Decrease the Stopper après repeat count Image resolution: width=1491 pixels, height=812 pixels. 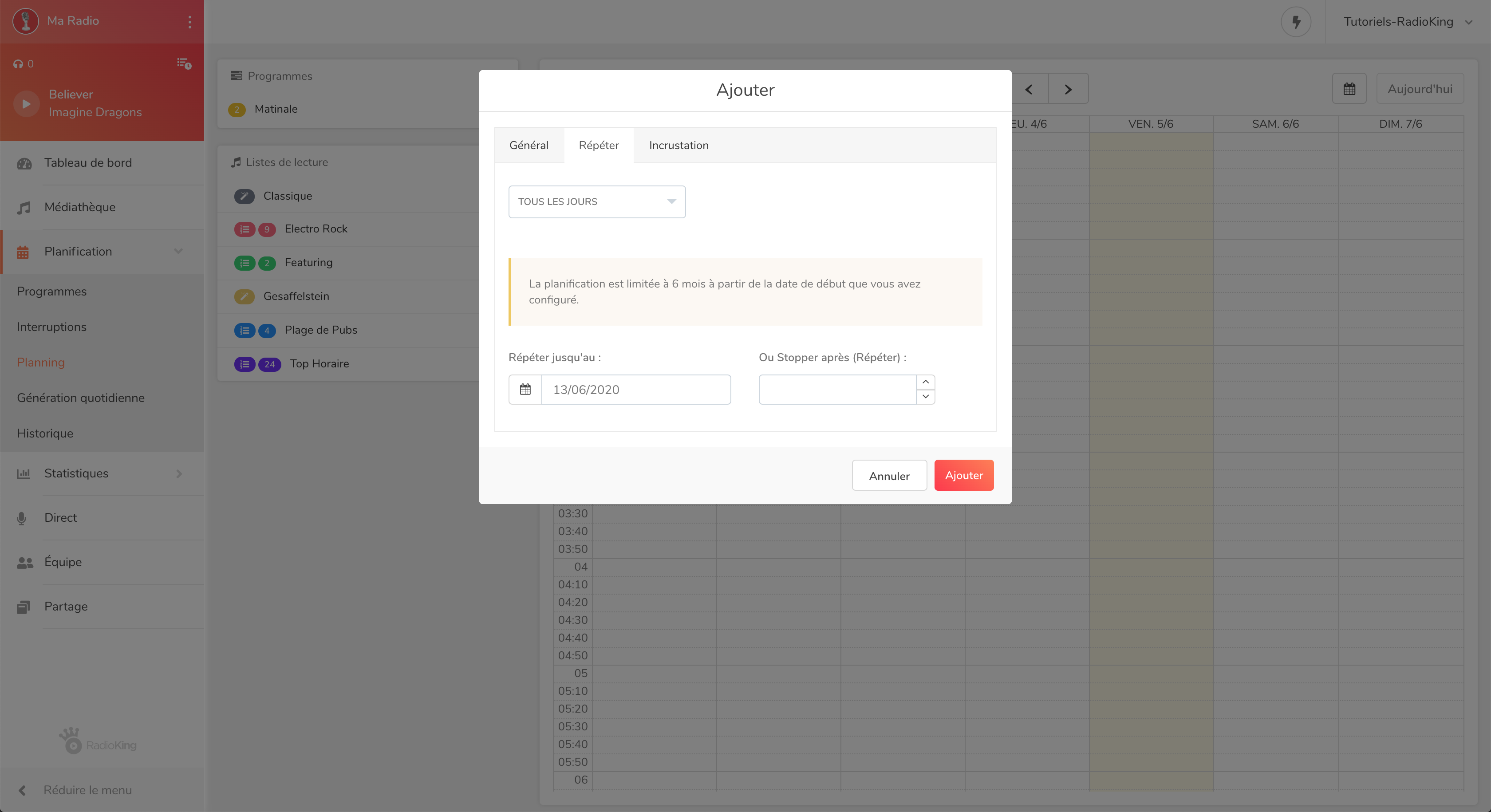(925, 396)
